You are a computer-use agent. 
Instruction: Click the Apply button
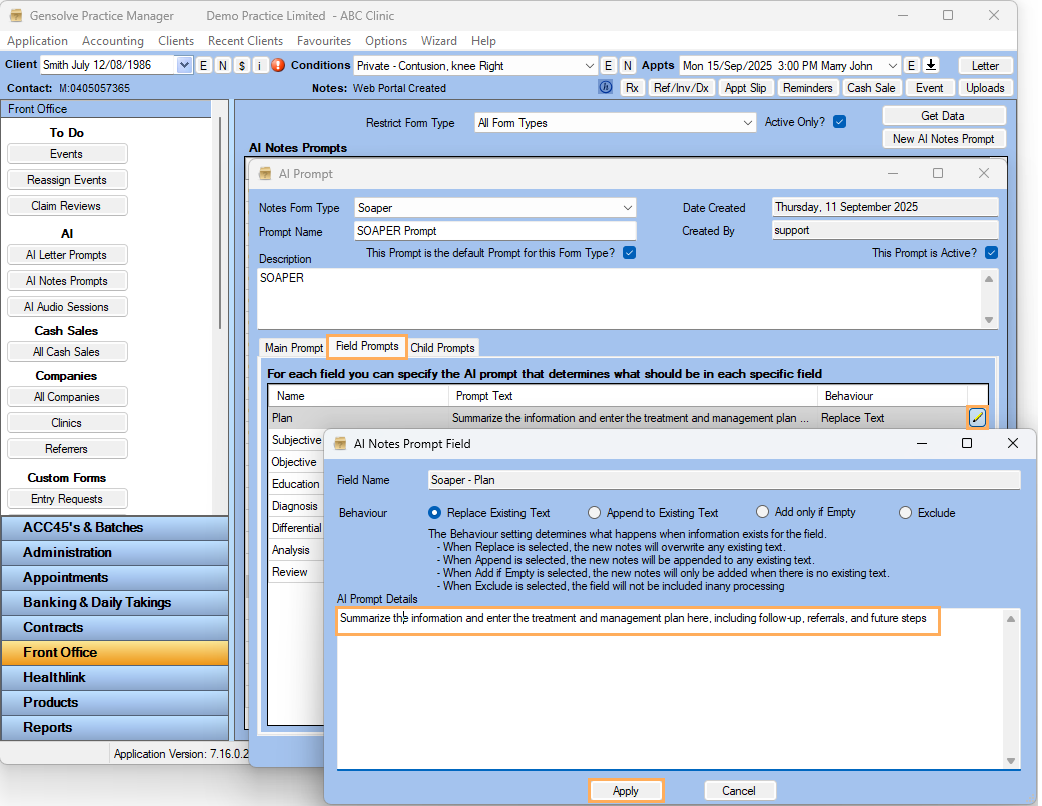click(x=625, y=791)
